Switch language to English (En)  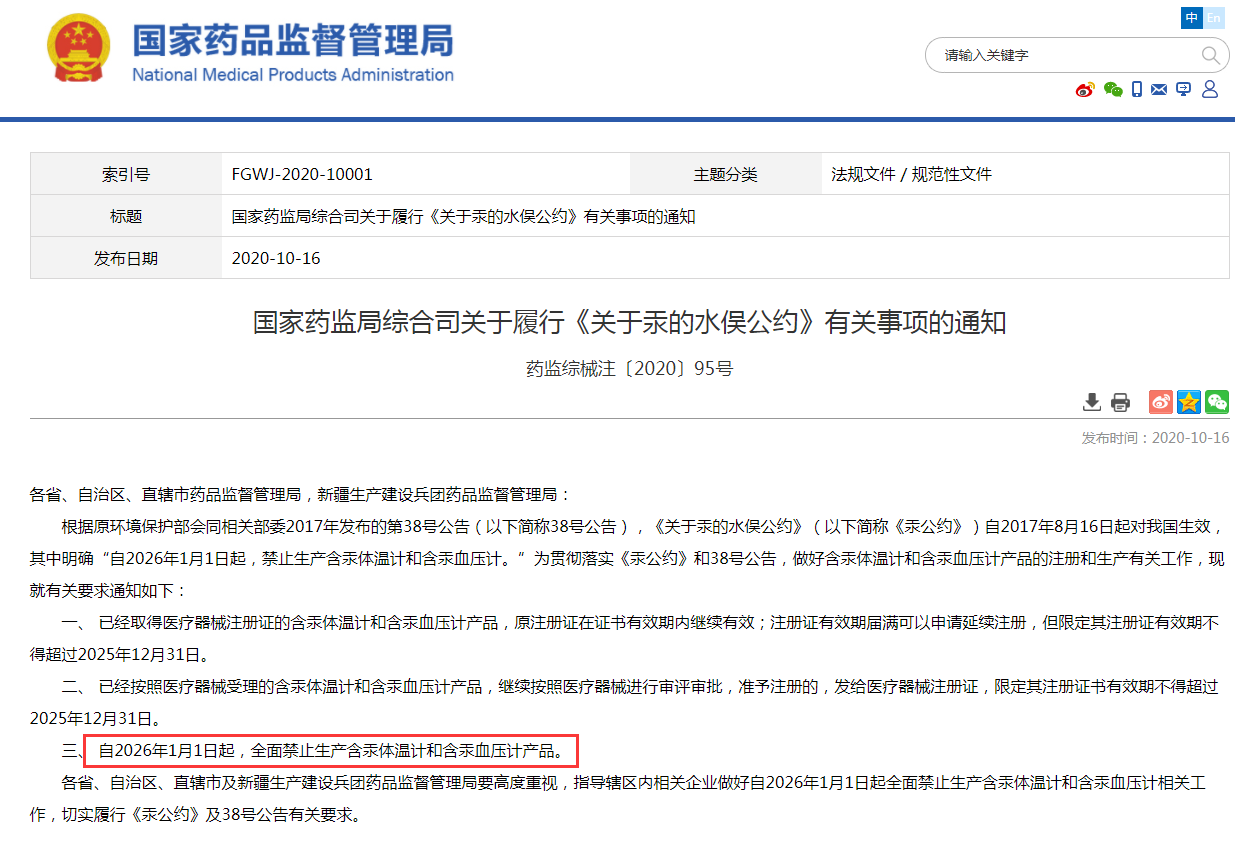(x=1214, y=18)
